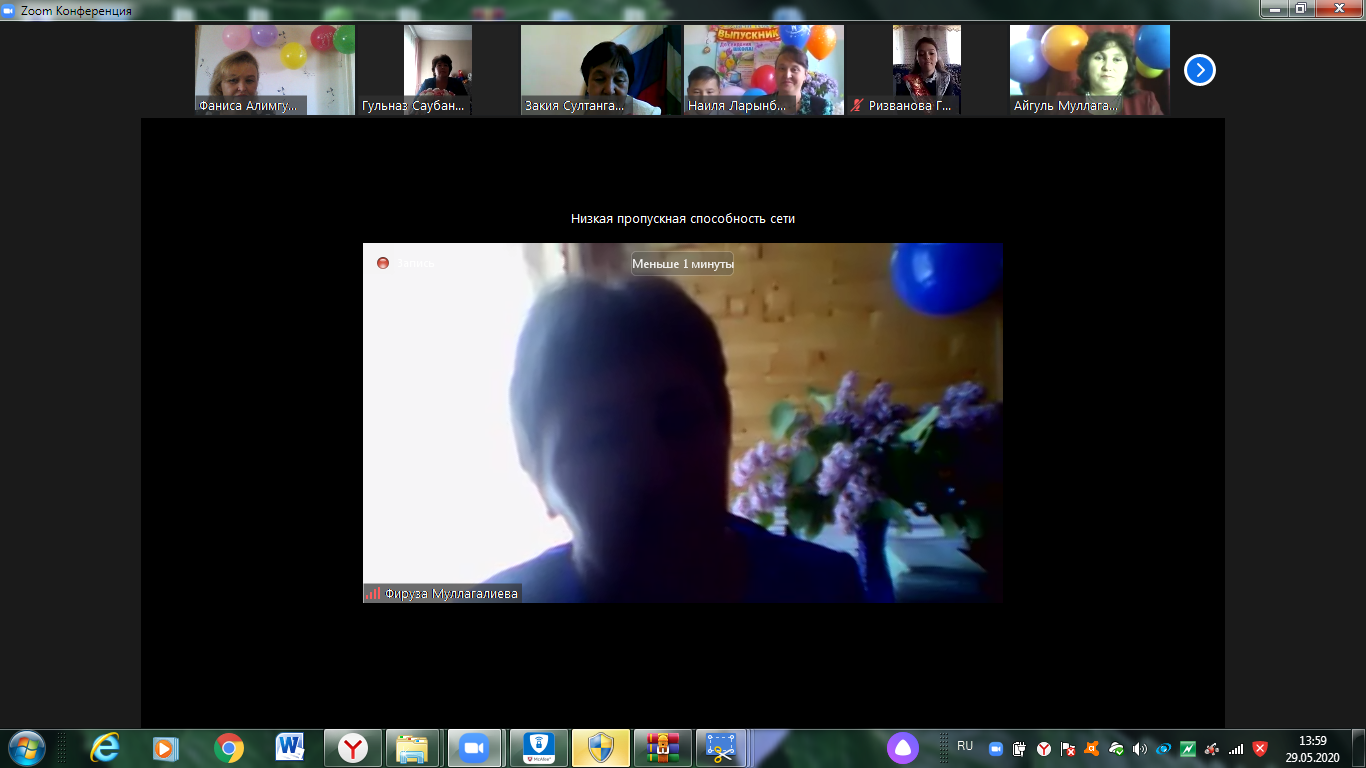
Task: Click the "Меньше 1 минуты" label
Action: (682, 264)
